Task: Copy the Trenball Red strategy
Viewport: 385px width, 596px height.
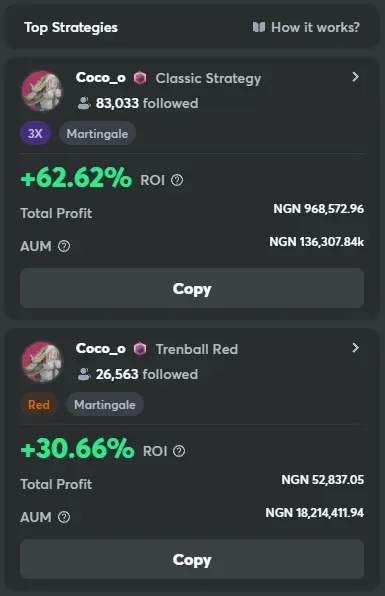Action: click(x=192, y=560)
